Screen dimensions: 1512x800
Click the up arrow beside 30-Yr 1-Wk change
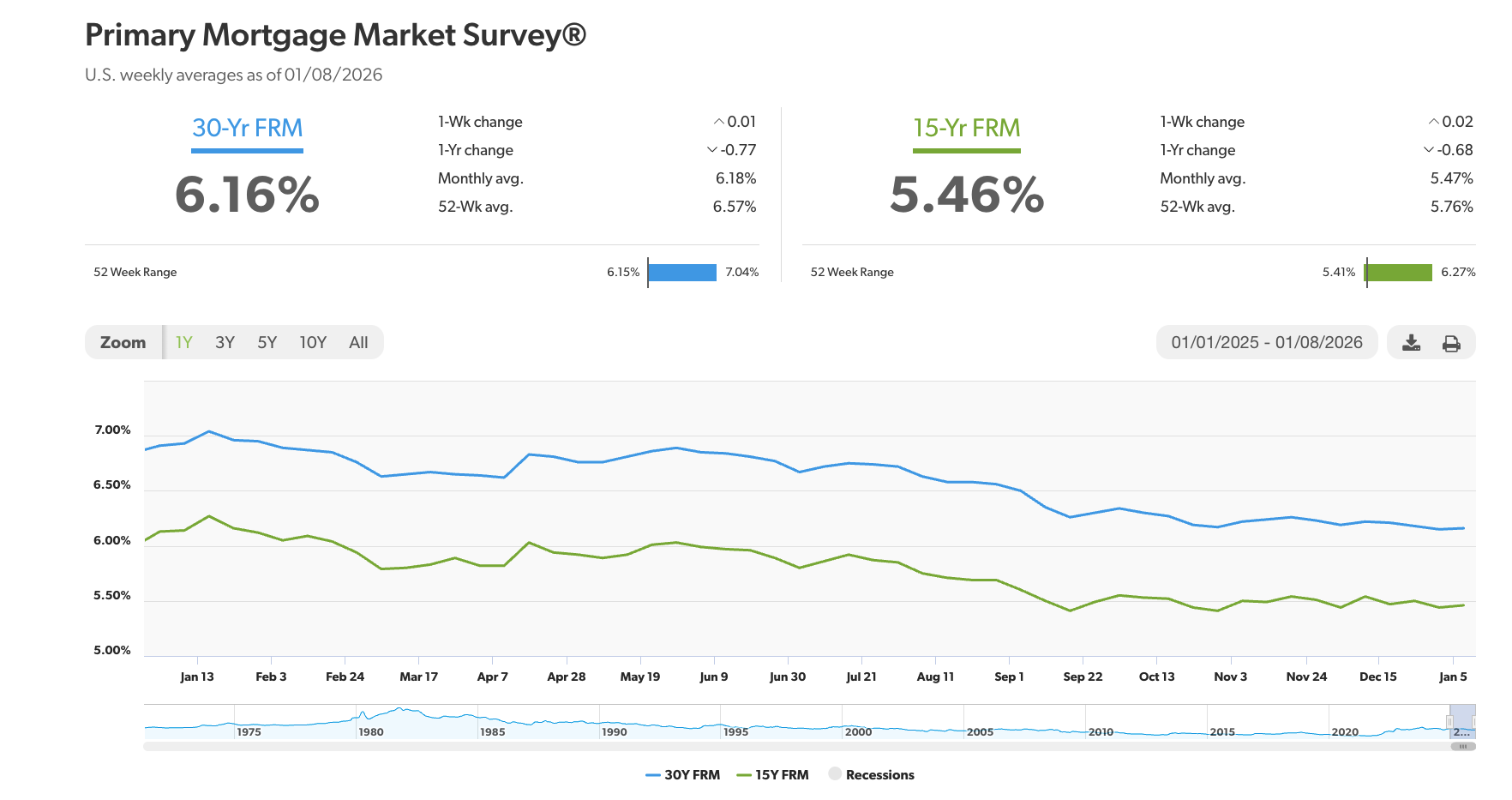719,121
